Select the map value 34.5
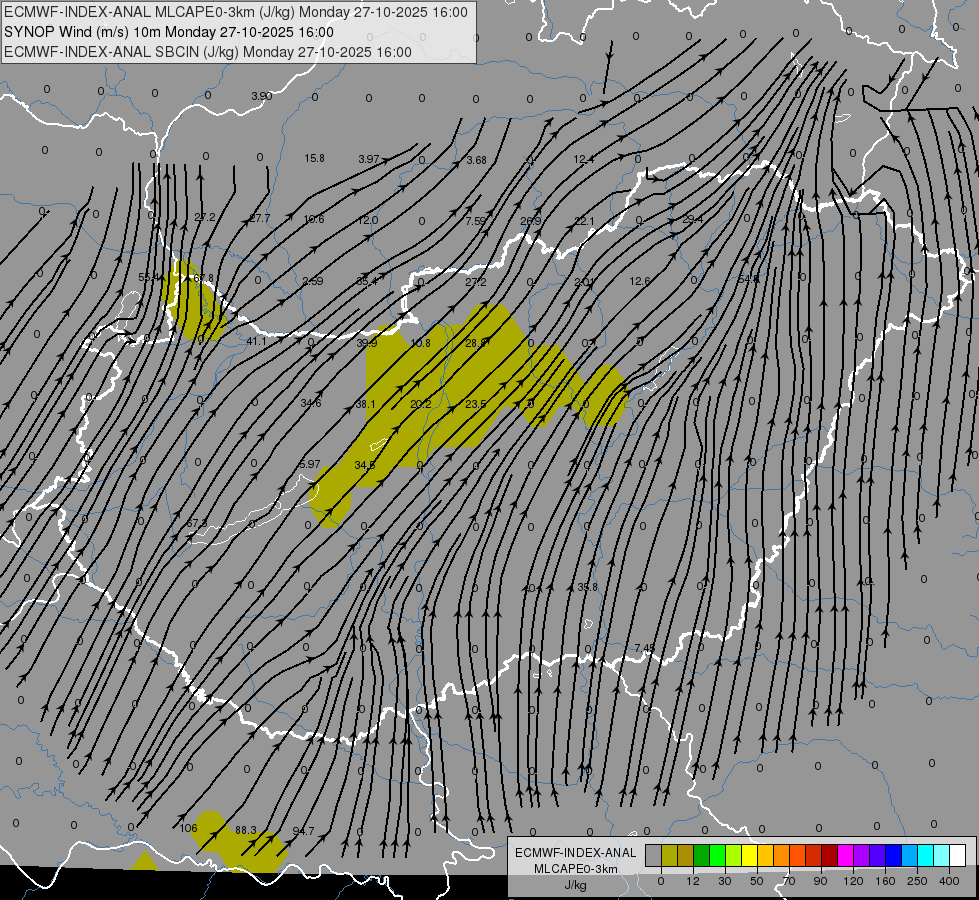Viewport: 979px width, 900px height. [x=365, y=465]
